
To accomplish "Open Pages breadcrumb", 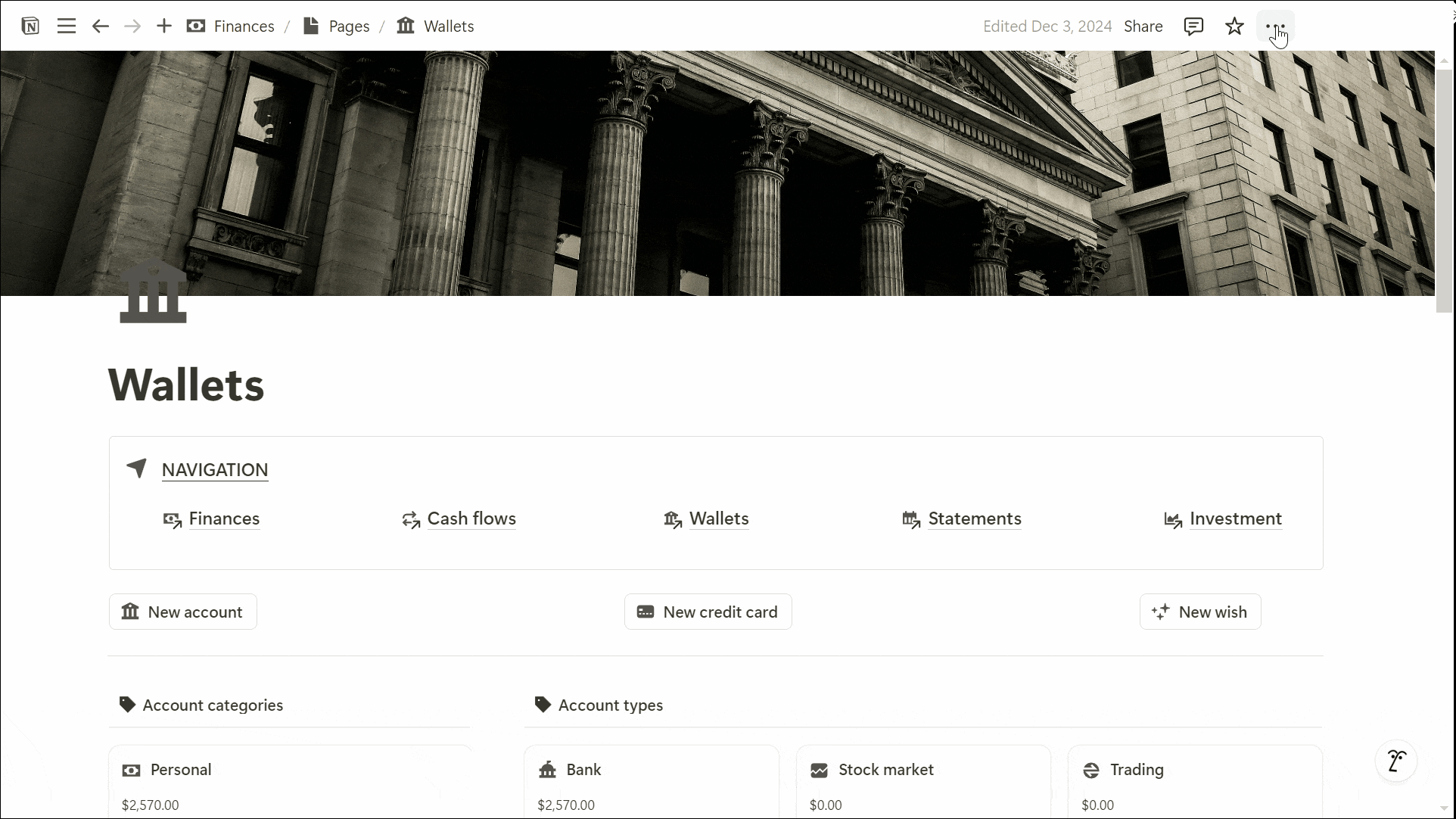I will coord(348,26).
